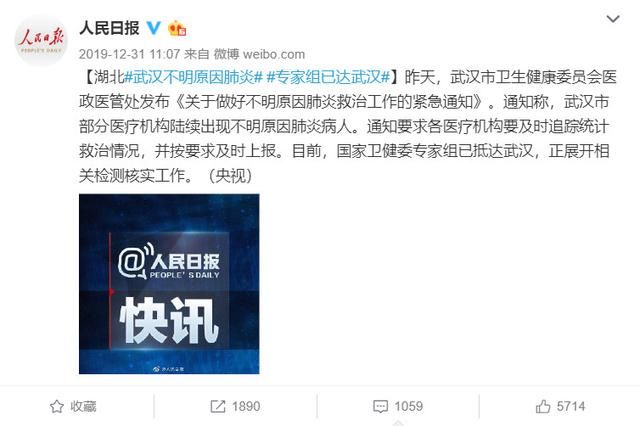
Task: Open hashtag #专家组已达武汉#
Action: coord(328,77)
